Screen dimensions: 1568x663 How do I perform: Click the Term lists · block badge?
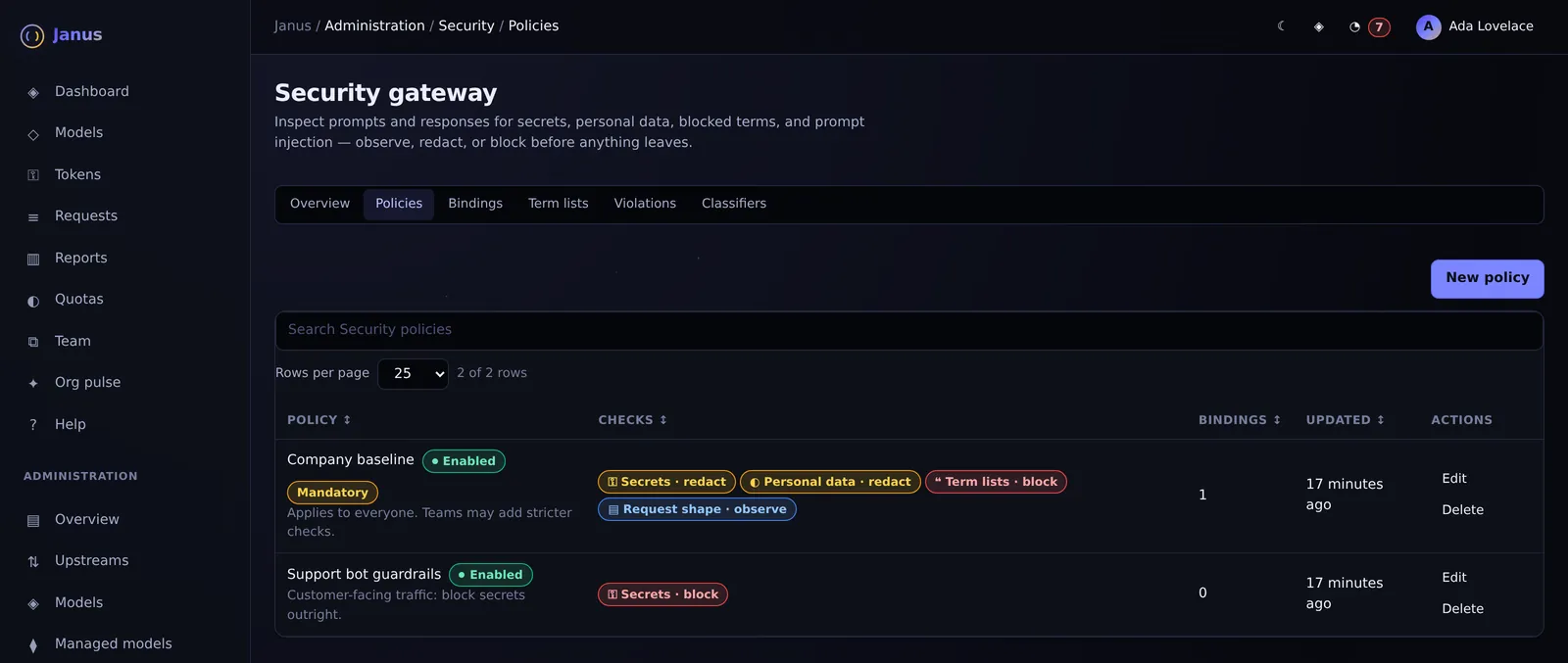[996, 482]
